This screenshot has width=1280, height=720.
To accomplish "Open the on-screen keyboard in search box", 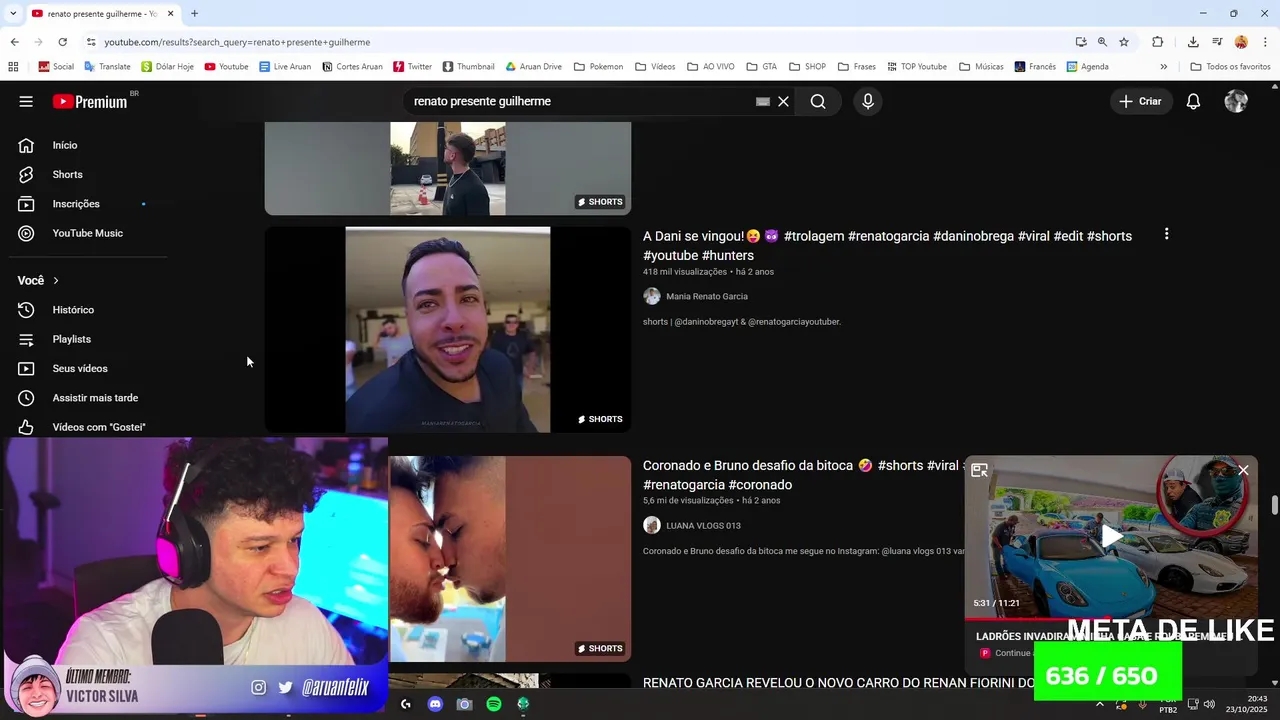I will (763, 101).
